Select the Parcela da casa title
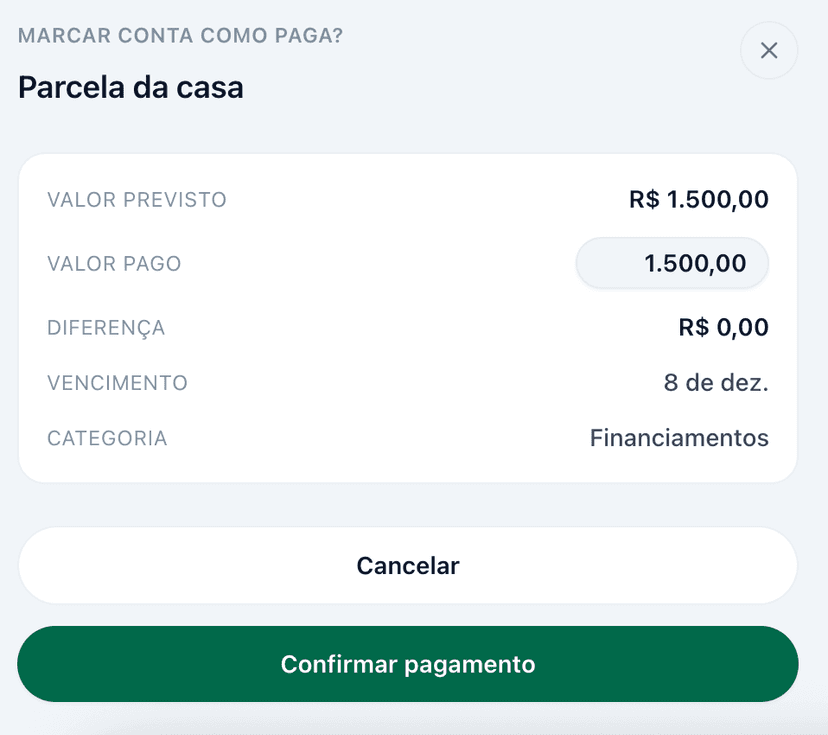Screen dimensions: 828x735 click(130, 87)
